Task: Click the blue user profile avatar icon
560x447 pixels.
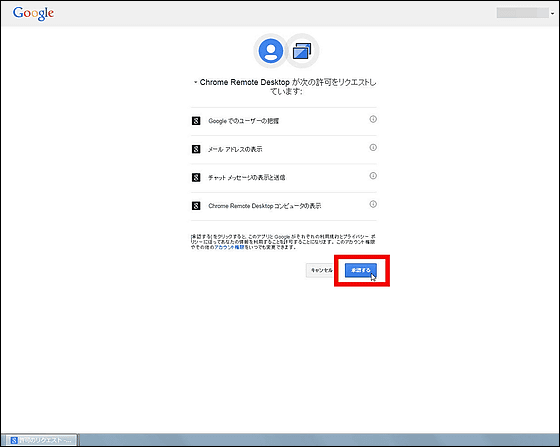Action: (x=271, y=51)
